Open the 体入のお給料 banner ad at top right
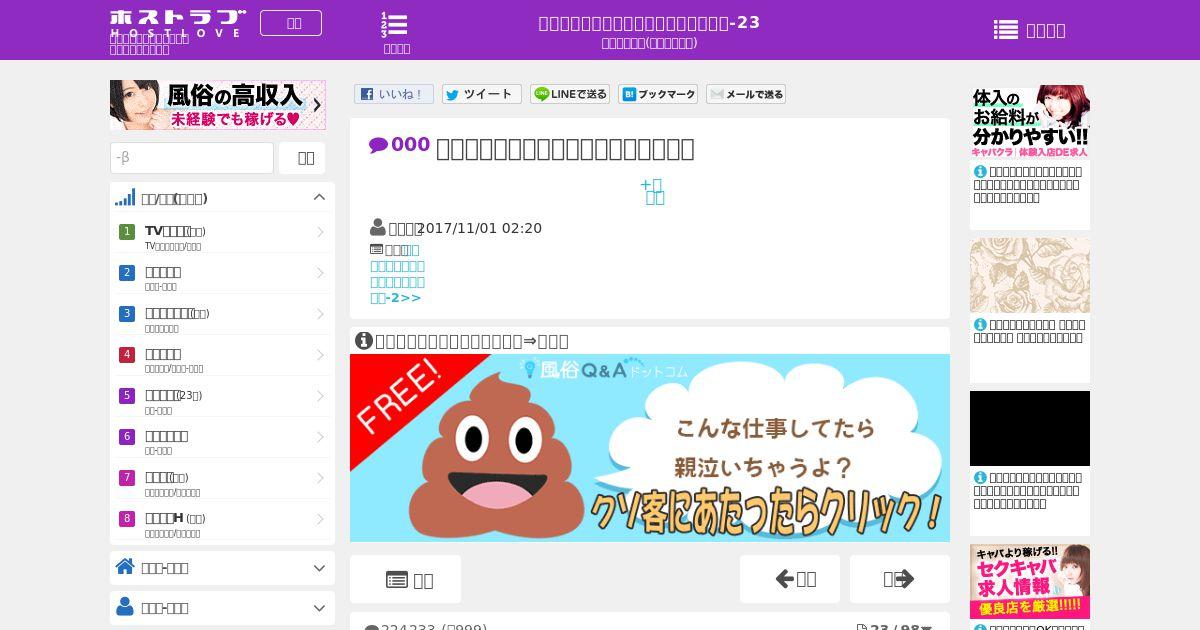 (x=1030, y=121)
